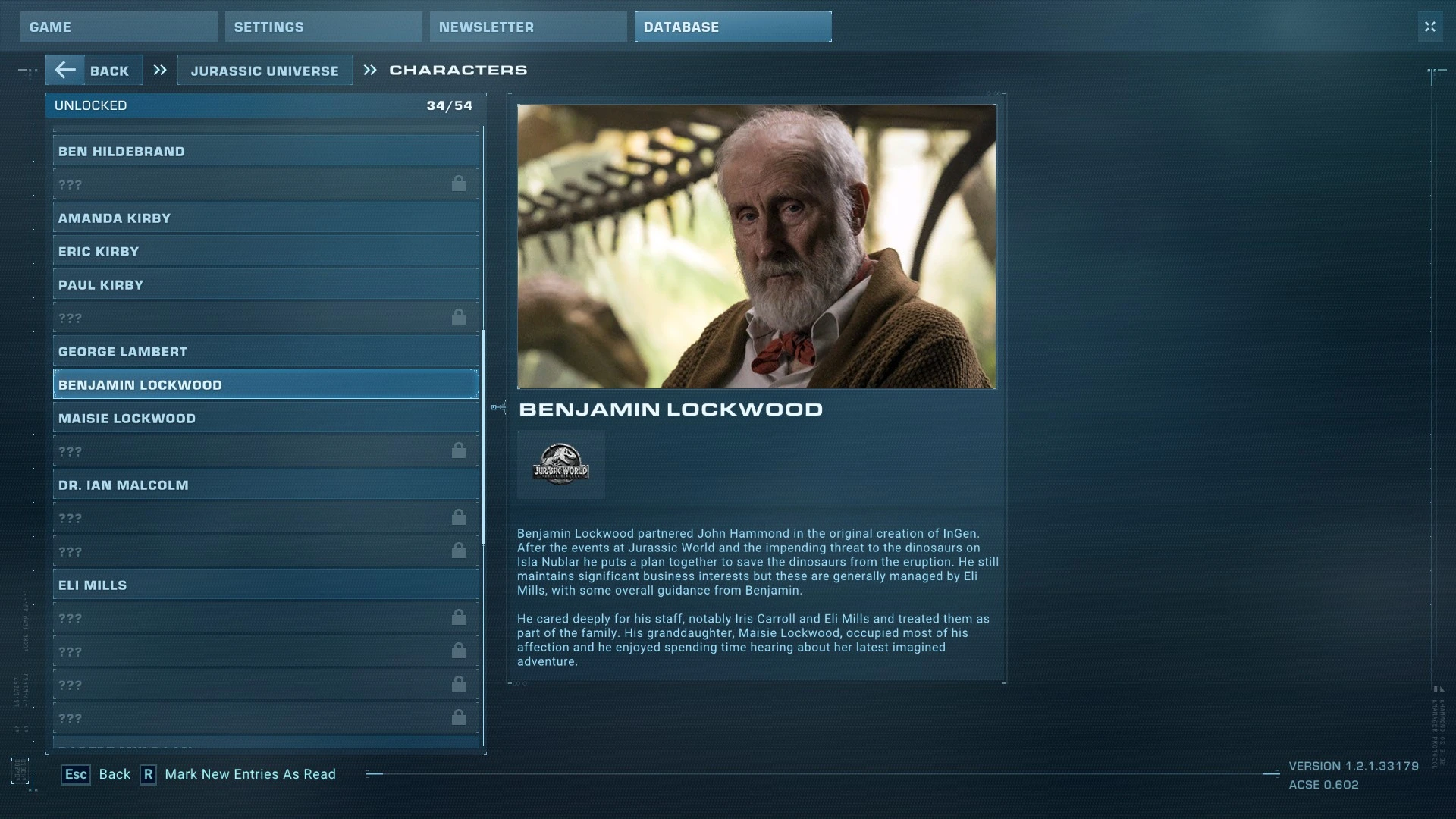This screenshot has width=1456, height=819.
Task: Click the lock icon below Paul Kirby
Action: click(x=459, y=317)
